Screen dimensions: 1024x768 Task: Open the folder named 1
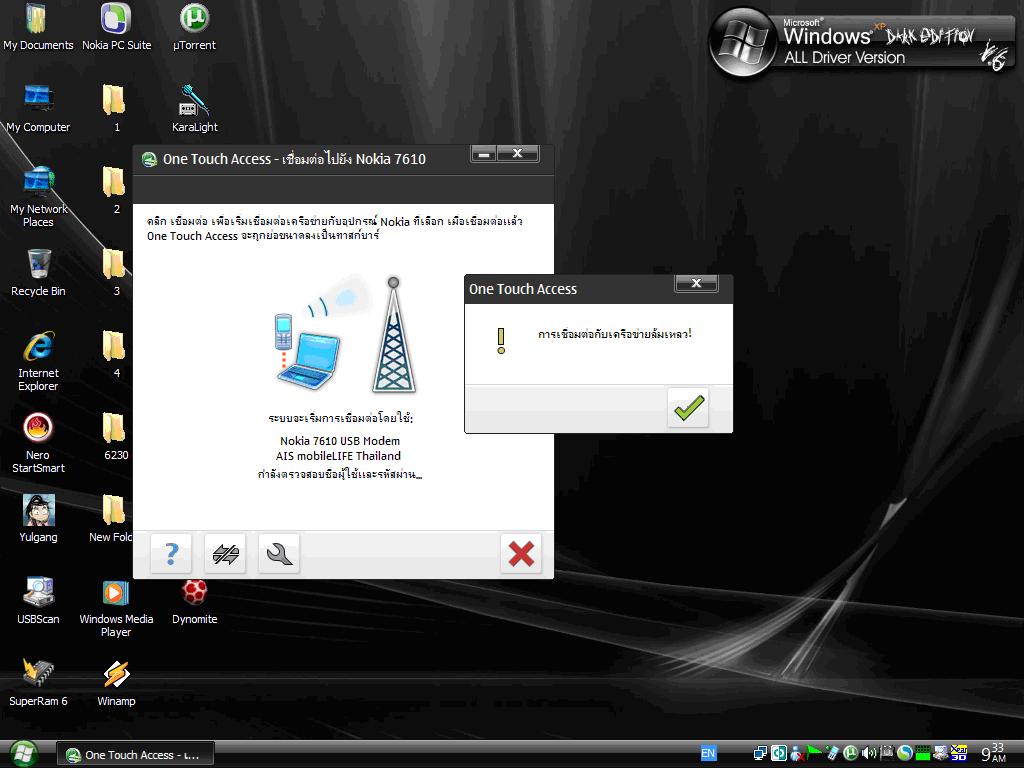(115, 109)
